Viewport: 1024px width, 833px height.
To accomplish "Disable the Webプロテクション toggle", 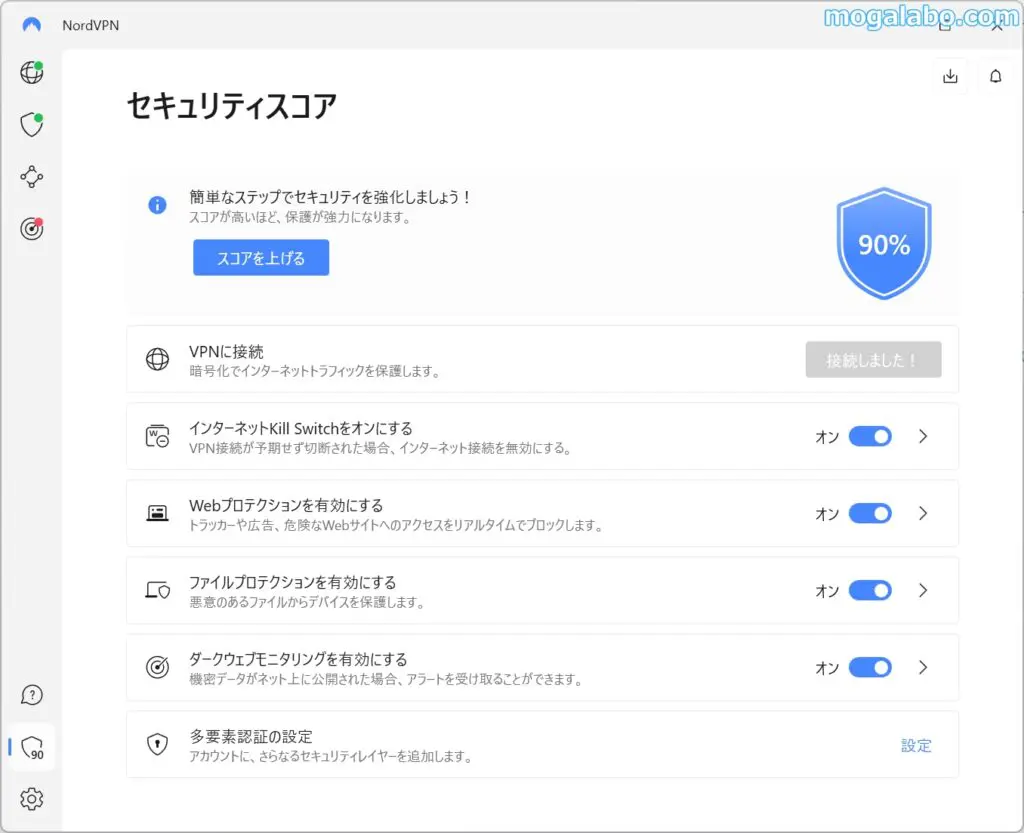I will [x=869, y=513].
